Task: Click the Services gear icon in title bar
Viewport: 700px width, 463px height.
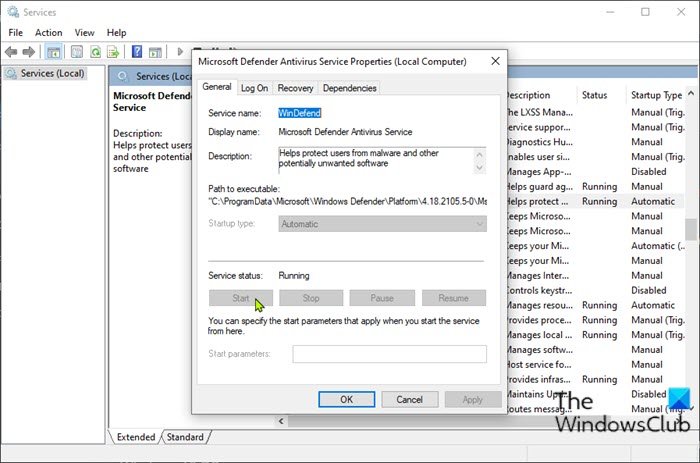Action: [13, 12]
